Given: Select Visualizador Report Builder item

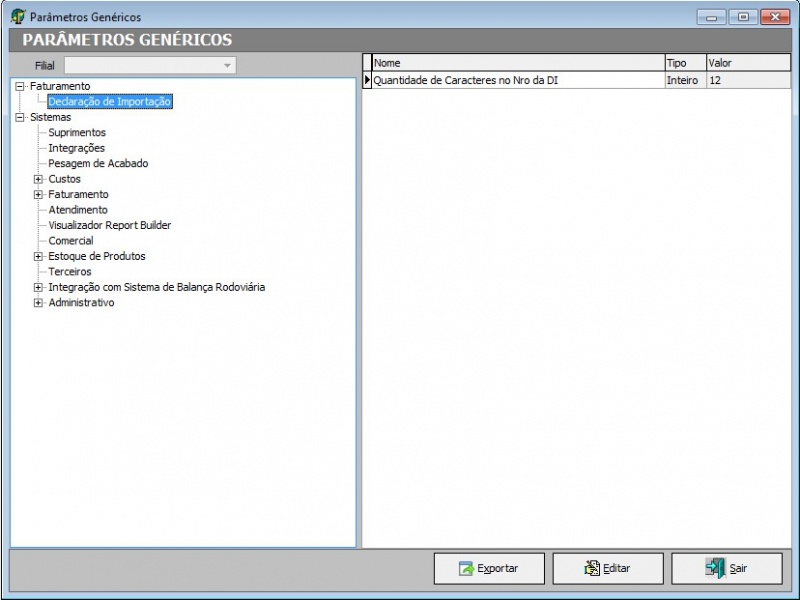Looking at the screenshot, I should pyautogui.click(x=109, y=225).
